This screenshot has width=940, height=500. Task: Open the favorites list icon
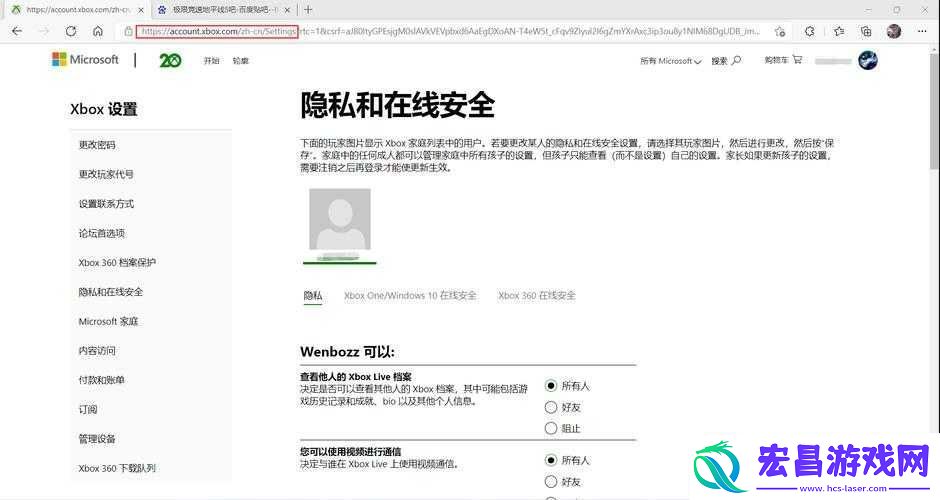click(x=839, y=31)
